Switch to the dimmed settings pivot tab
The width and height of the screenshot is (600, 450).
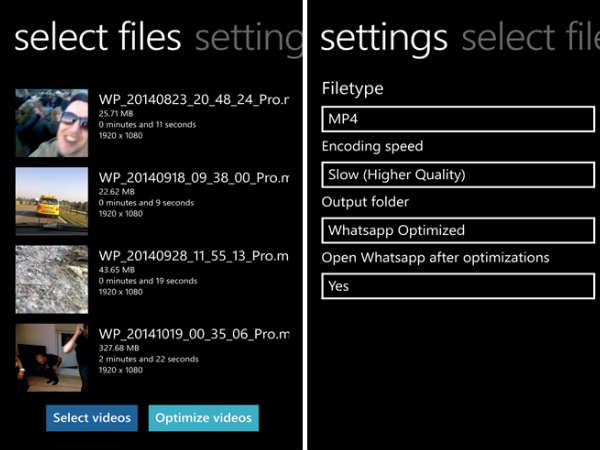(x=250, y=38)
